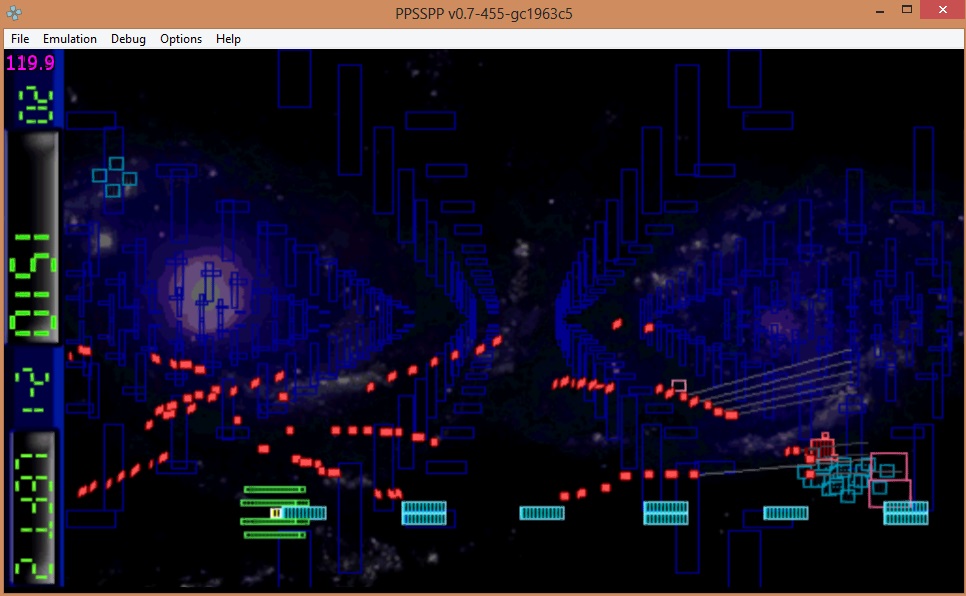Open the Emulation menu

pos(70,39)
